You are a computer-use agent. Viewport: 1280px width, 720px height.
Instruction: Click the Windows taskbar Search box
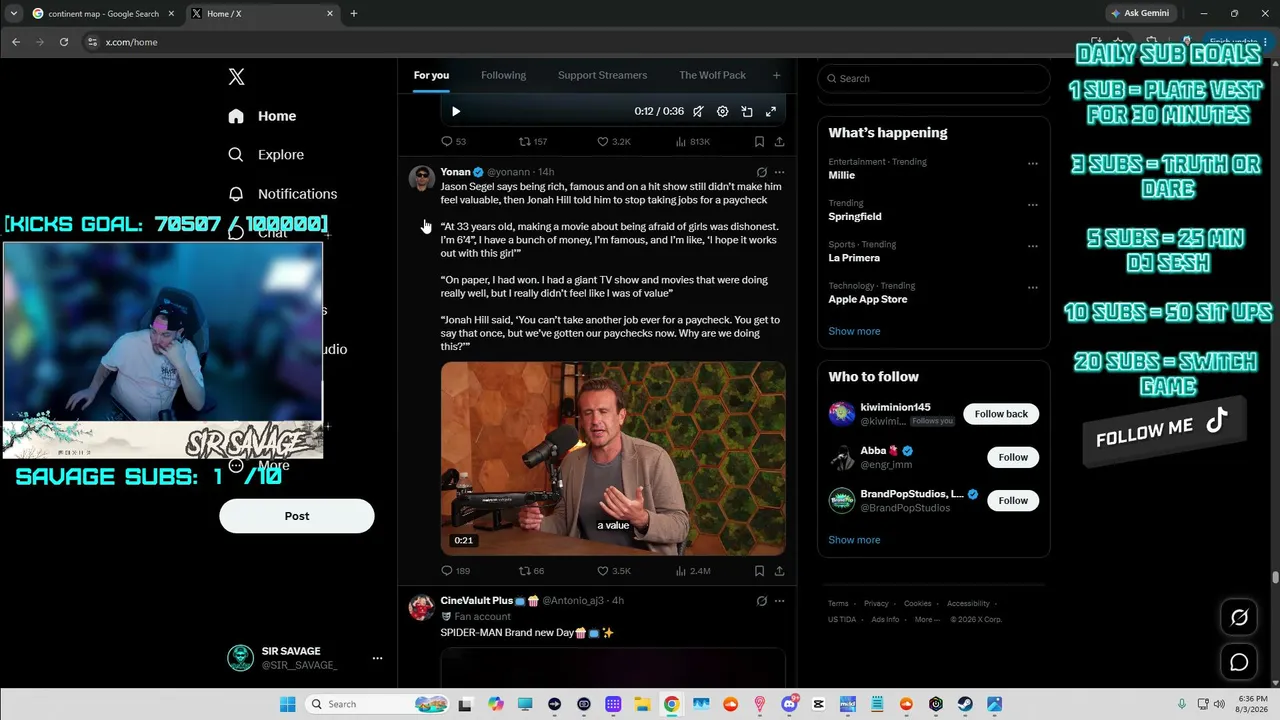tap(376, 704)
